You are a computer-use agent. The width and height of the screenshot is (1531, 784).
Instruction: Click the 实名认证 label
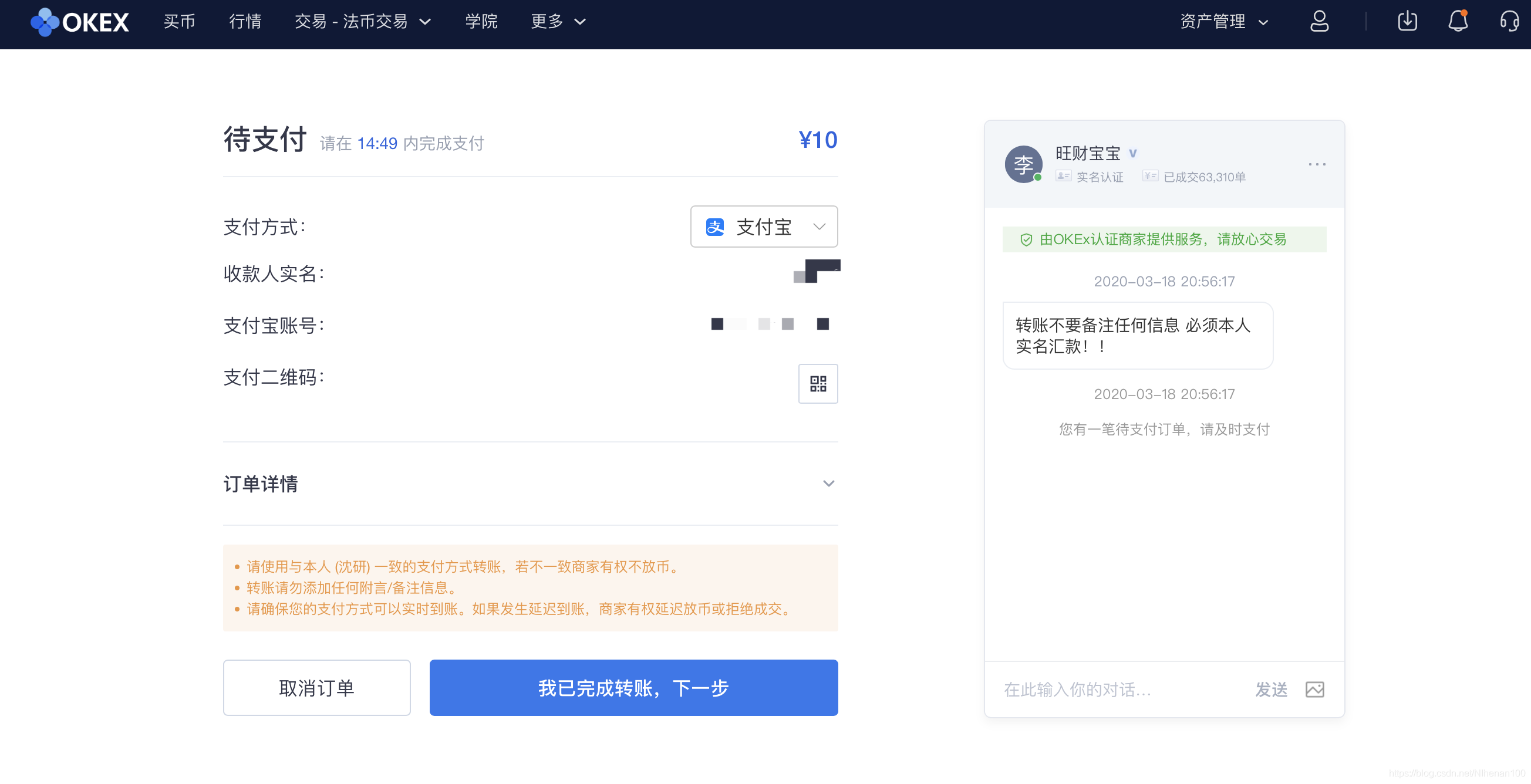pyautogui.click(x=1099, y=177)
